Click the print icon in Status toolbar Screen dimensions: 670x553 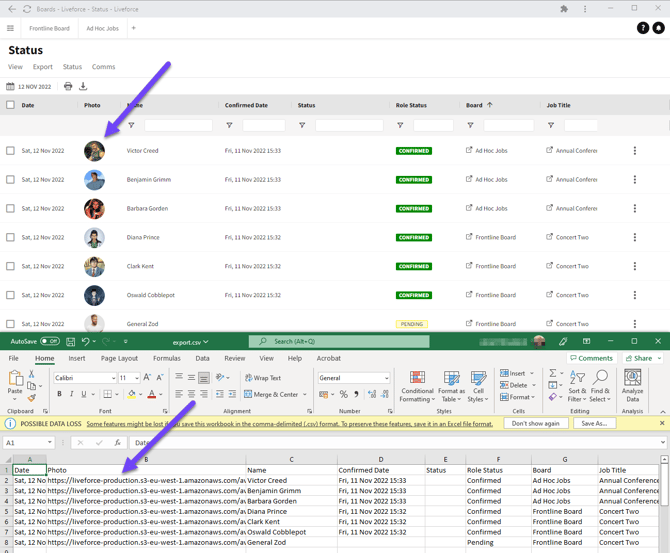click(x=68, y=86)
